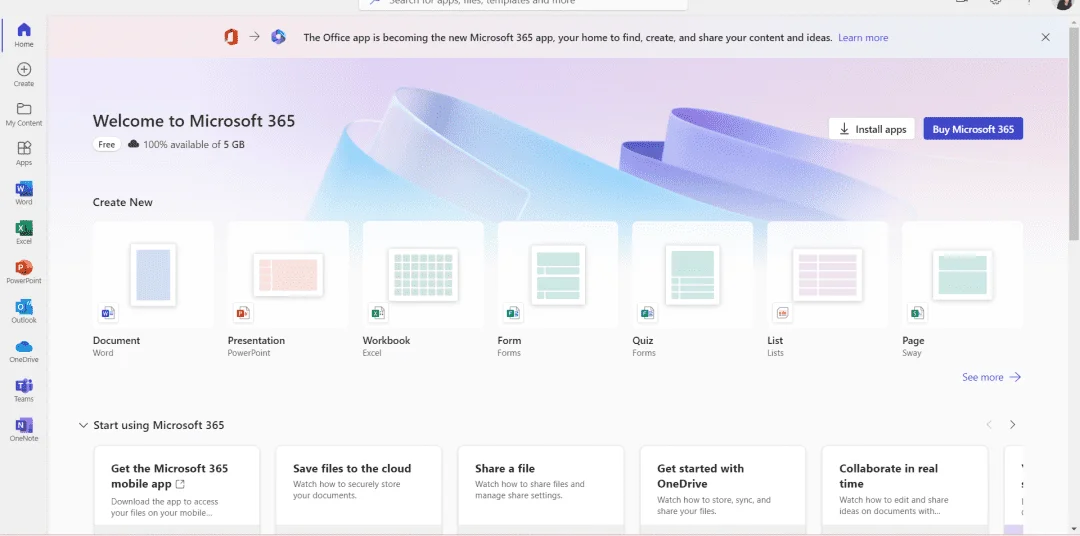Create a new Sway Page thumbnail
1080x536 pixels.
click(x=962, y=274)
